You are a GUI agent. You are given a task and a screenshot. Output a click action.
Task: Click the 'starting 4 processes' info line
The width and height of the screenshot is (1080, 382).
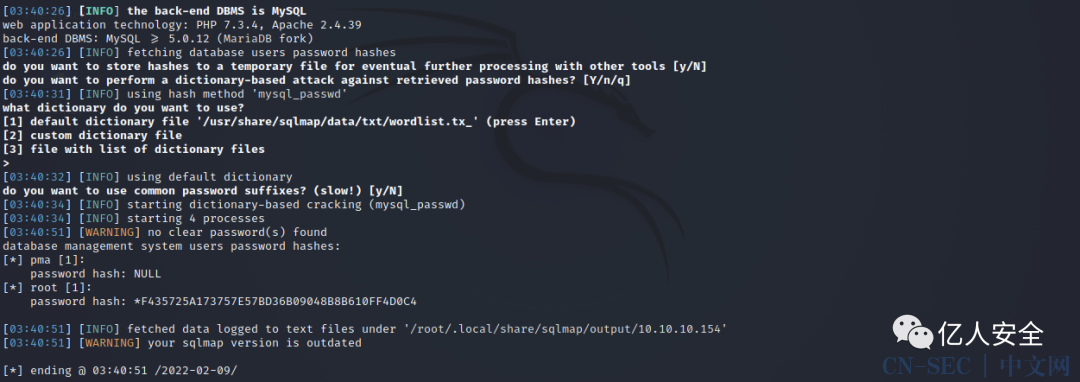(134, 219)
